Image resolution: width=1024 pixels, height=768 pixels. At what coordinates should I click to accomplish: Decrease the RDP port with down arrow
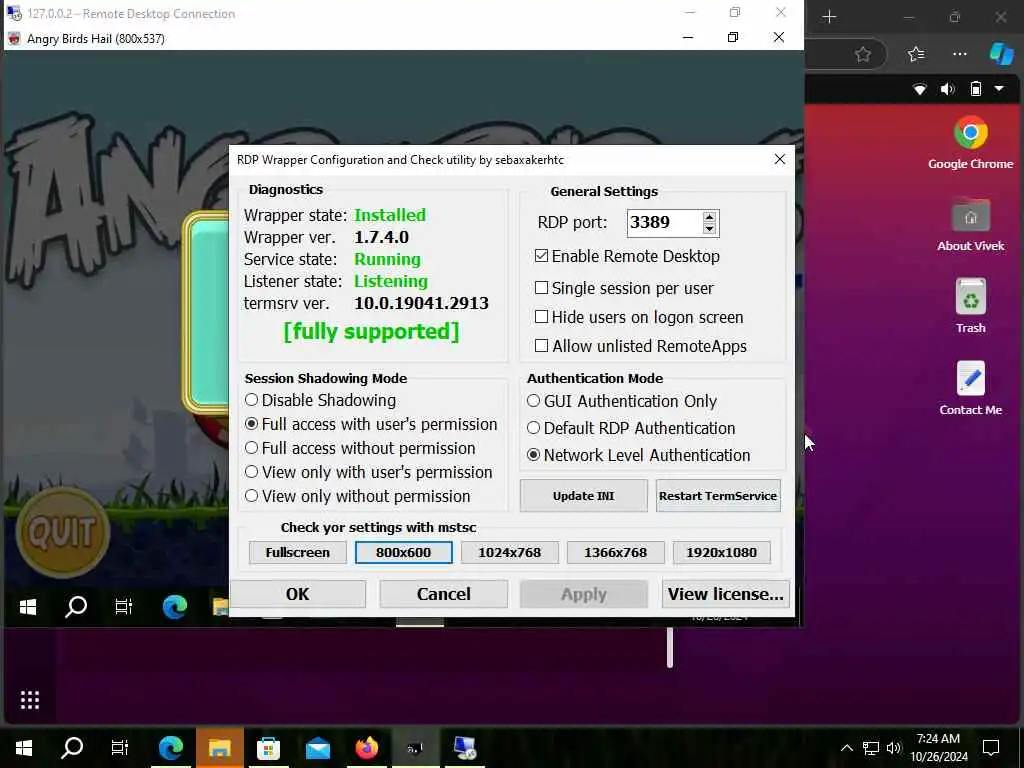709,229
